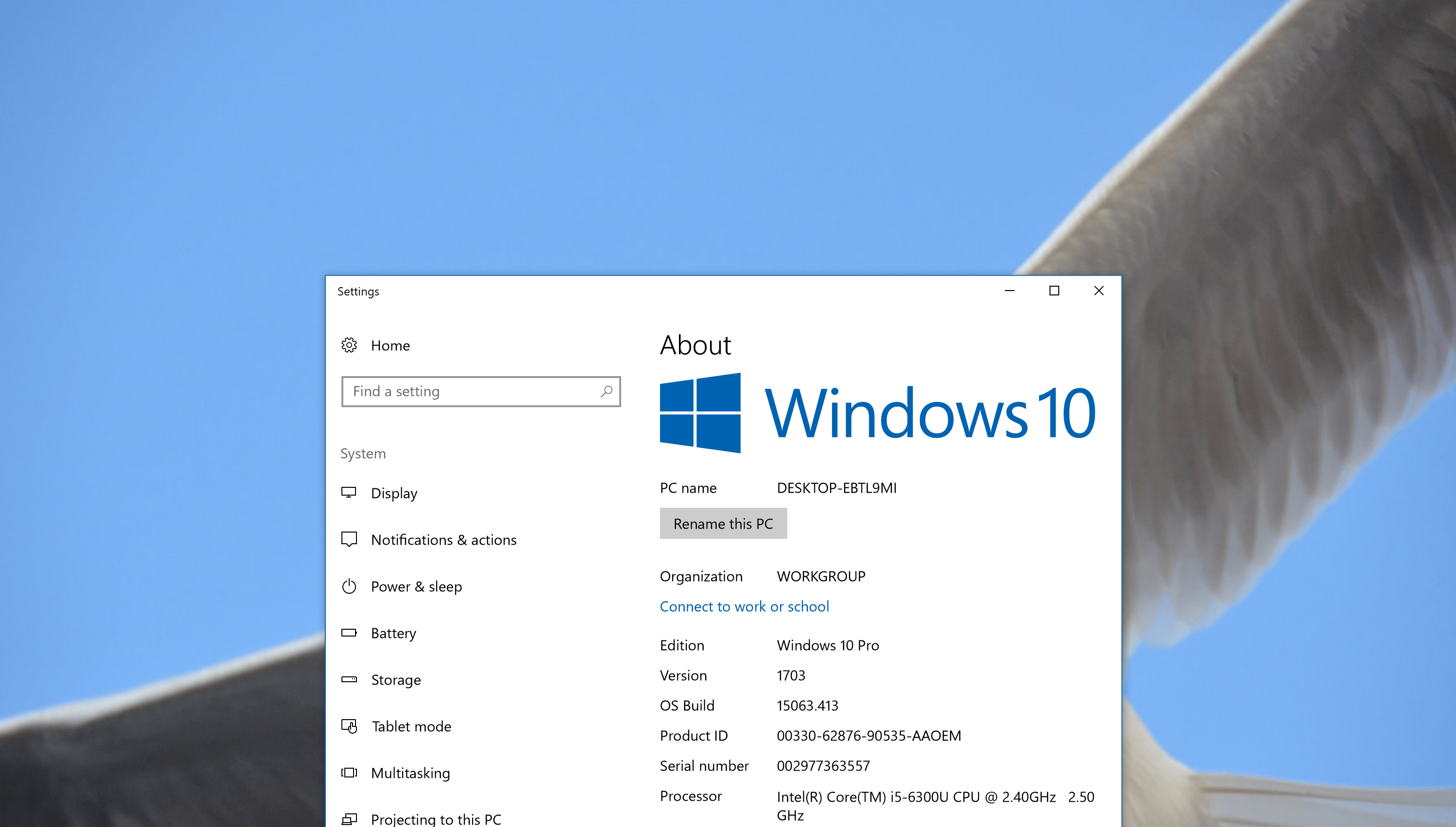Focus the Find a setting search box

point(471,391)
